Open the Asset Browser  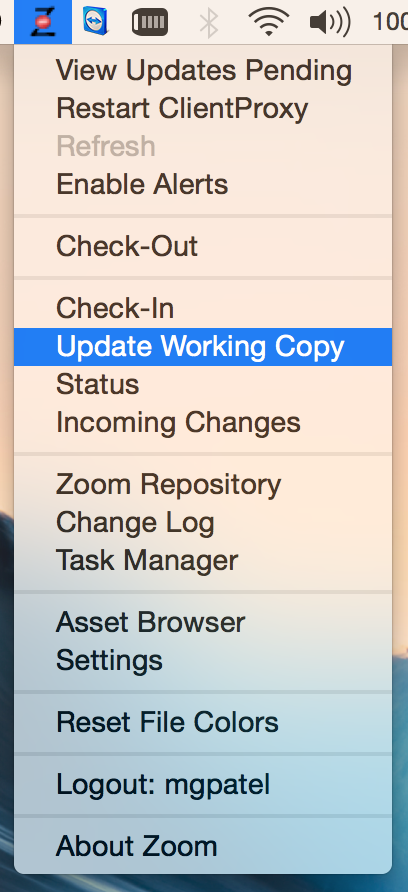(203, 622)
